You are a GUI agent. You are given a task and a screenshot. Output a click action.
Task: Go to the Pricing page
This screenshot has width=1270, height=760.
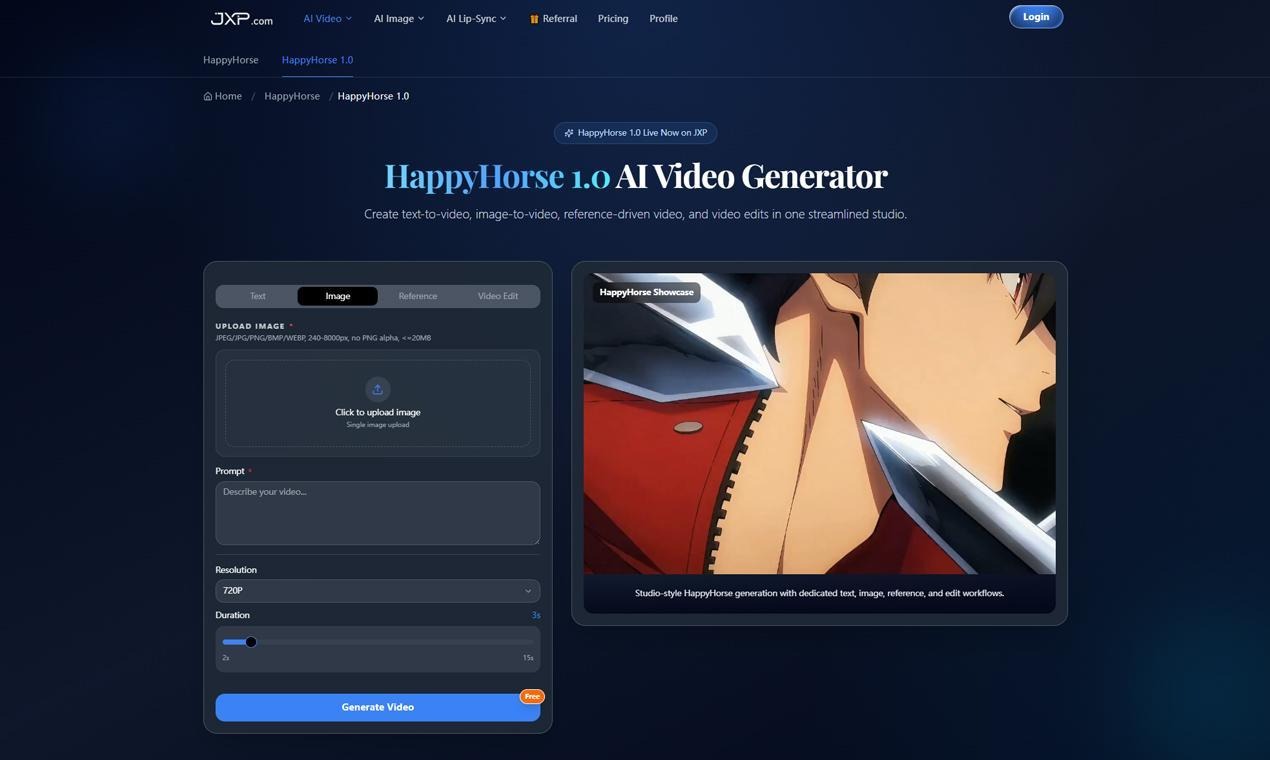pyautogui.click(x=613, y=19)
